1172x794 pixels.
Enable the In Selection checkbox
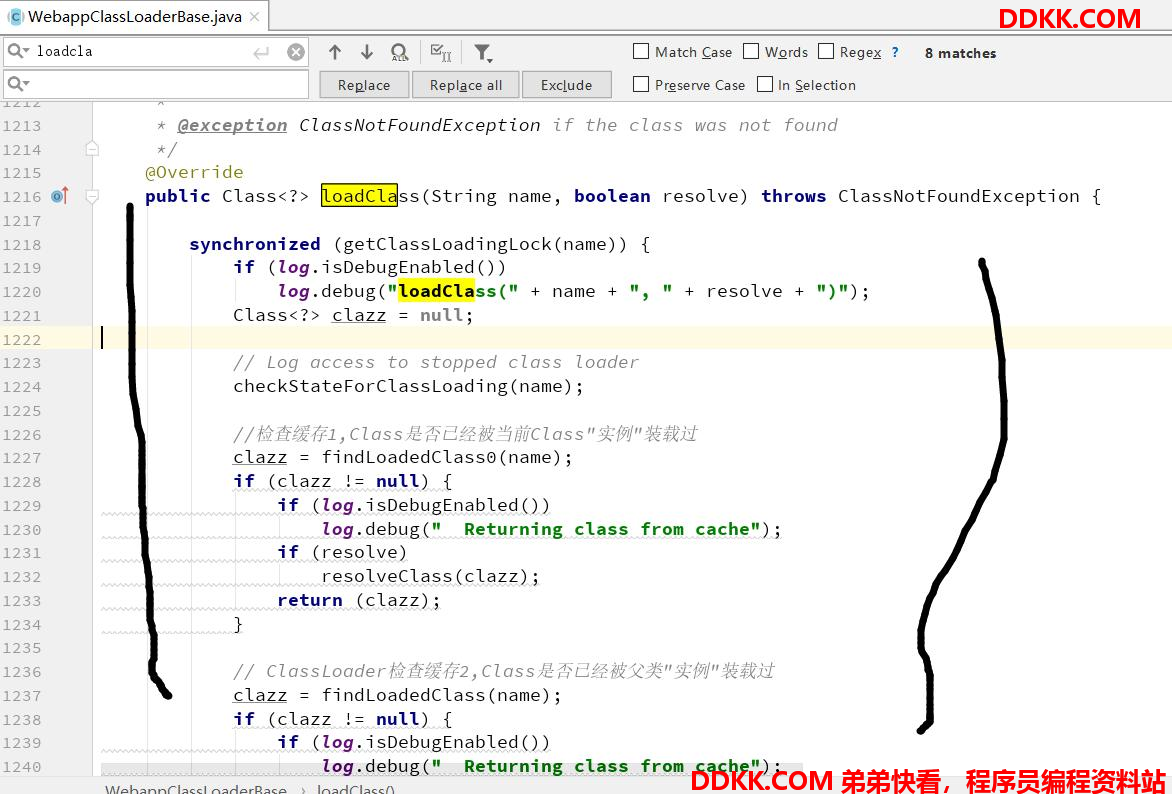click(x=765, y=84)
